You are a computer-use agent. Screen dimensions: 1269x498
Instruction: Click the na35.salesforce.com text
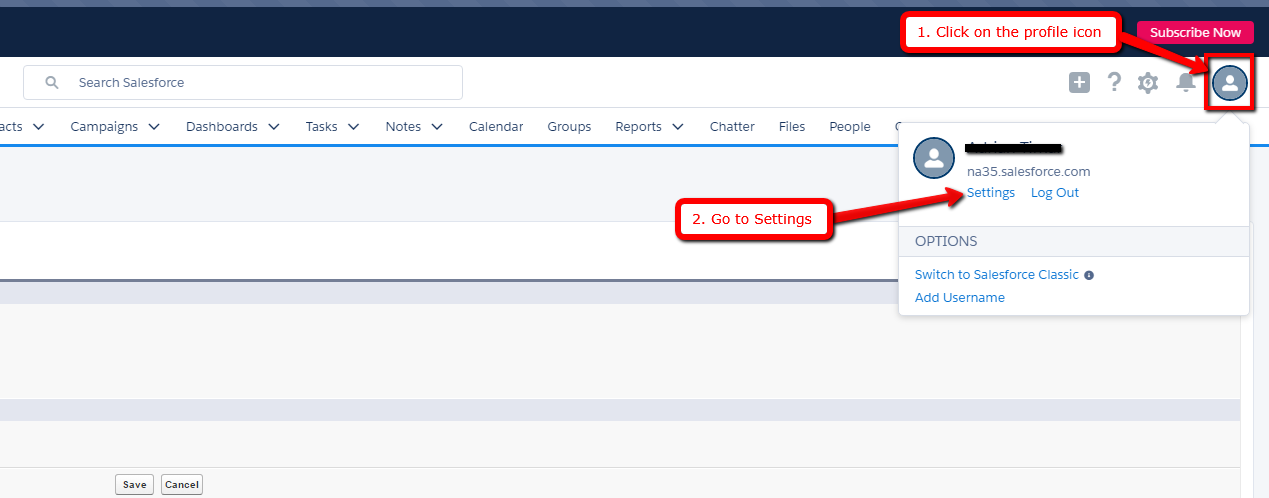(1028, 172)
